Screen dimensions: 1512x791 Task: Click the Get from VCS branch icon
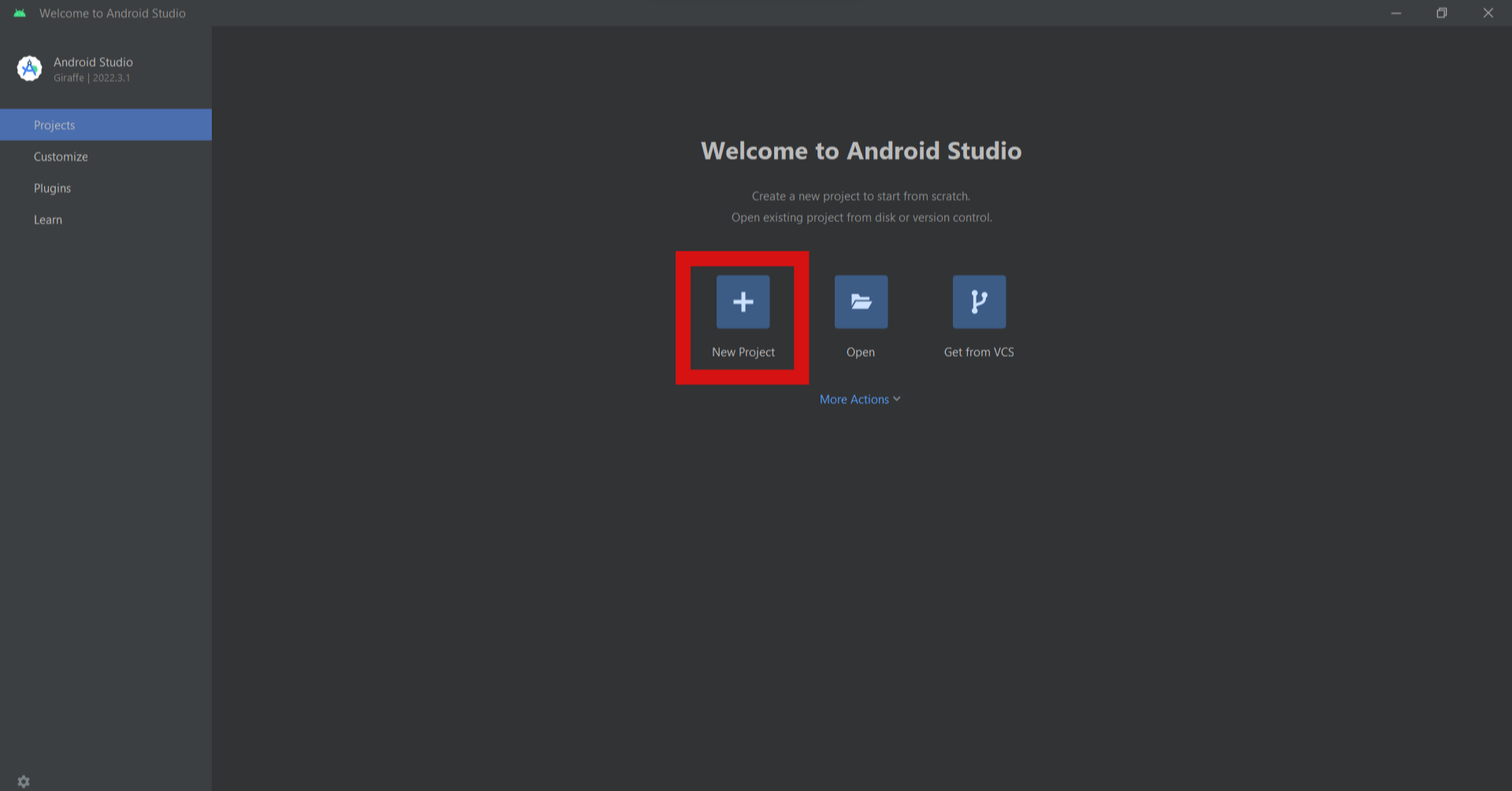979,302
